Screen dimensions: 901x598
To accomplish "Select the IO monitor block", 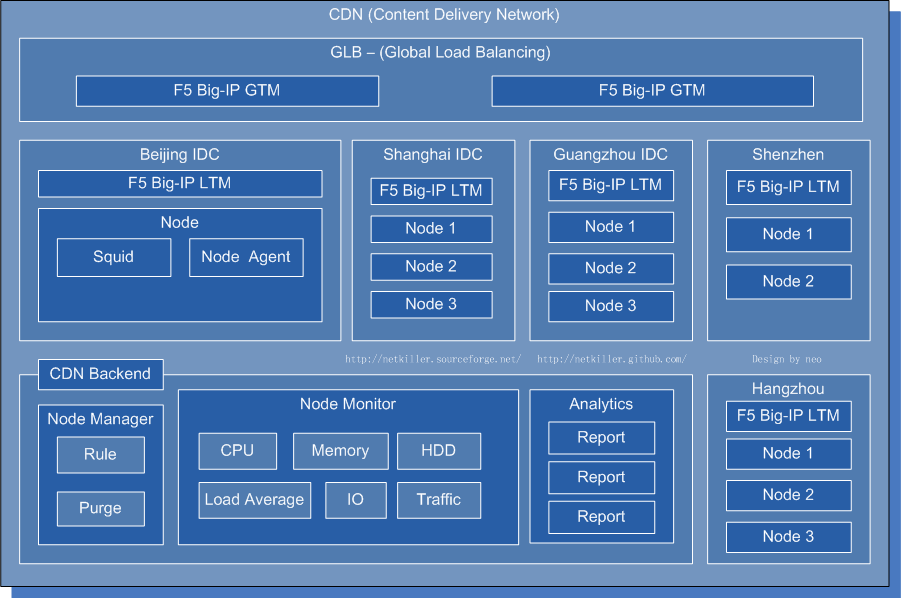I will pyautogui.click(x=355, y=500).
